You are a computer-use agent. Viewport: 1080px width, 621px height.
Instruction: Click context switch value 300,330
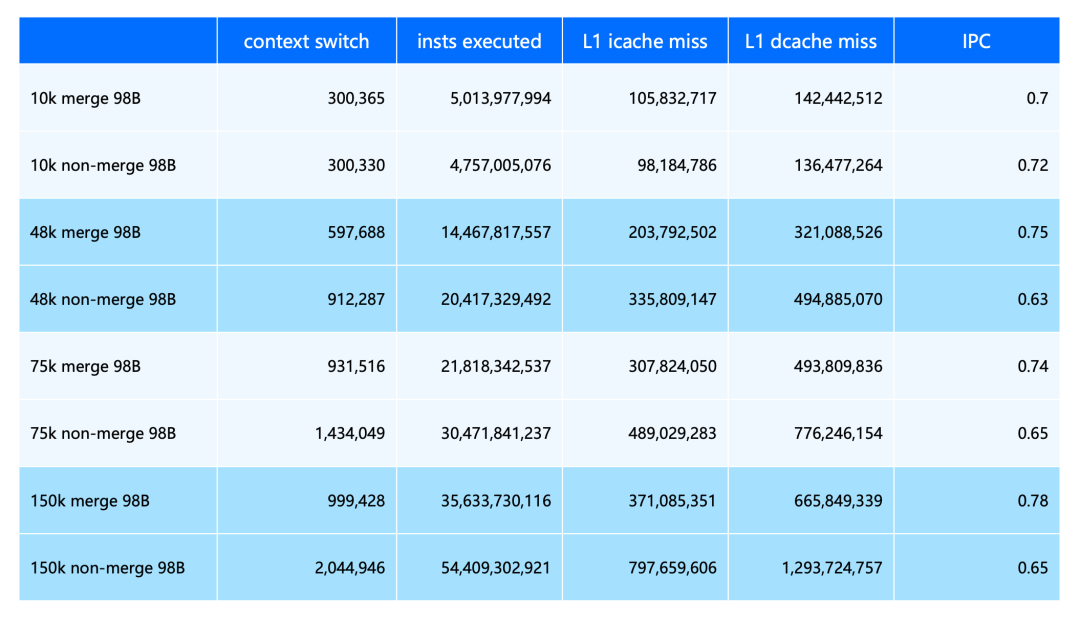356,165
